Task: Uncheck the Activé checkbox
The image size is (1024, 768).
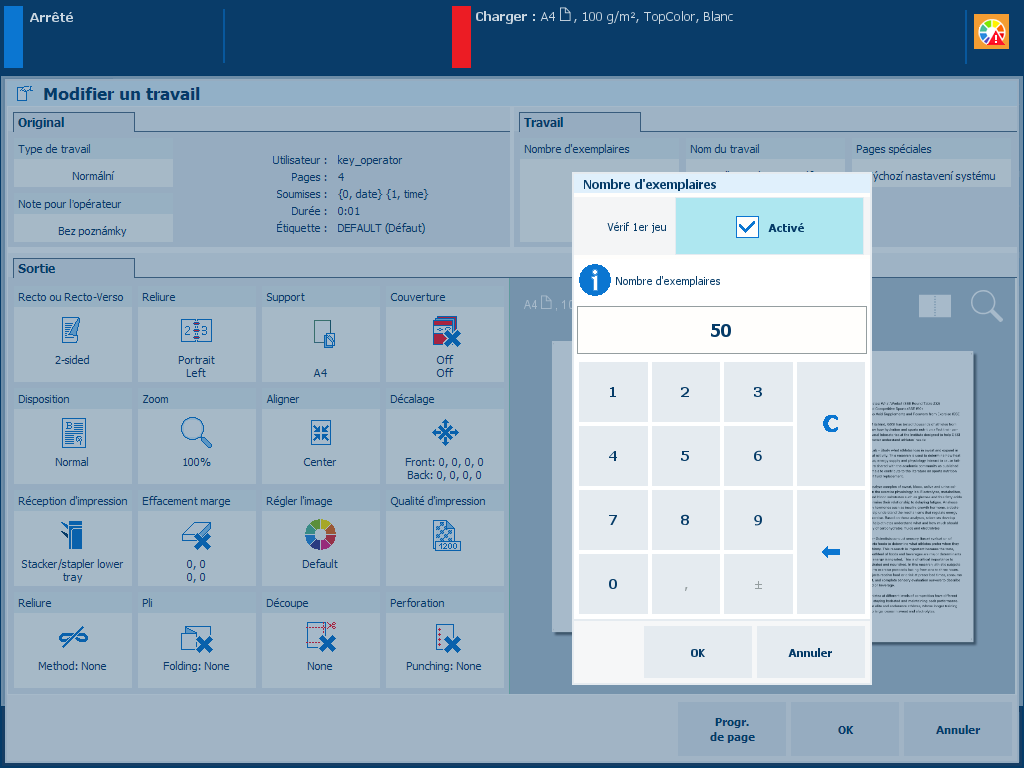Action: click(x=747, y=227)
